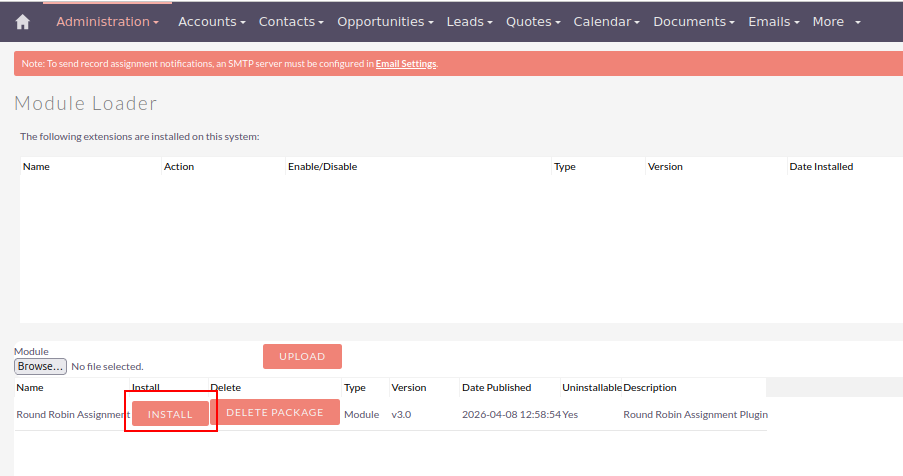Click the Module type link

tap(361, 414)
